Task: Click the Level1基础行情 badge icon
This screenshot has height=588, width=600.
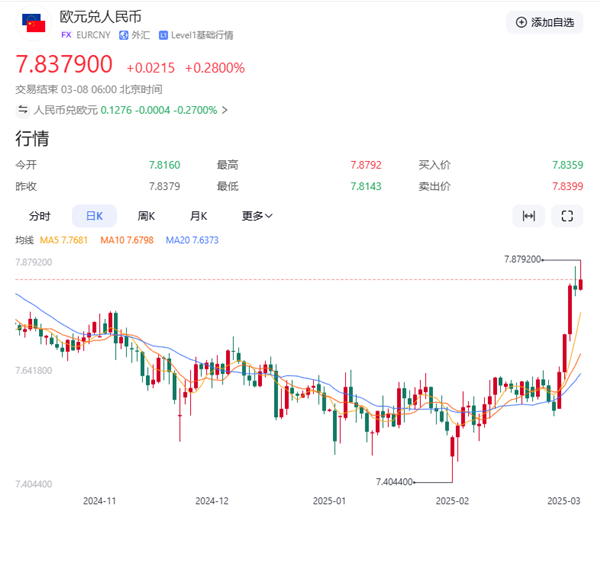Action: click(x=163, y=35)
